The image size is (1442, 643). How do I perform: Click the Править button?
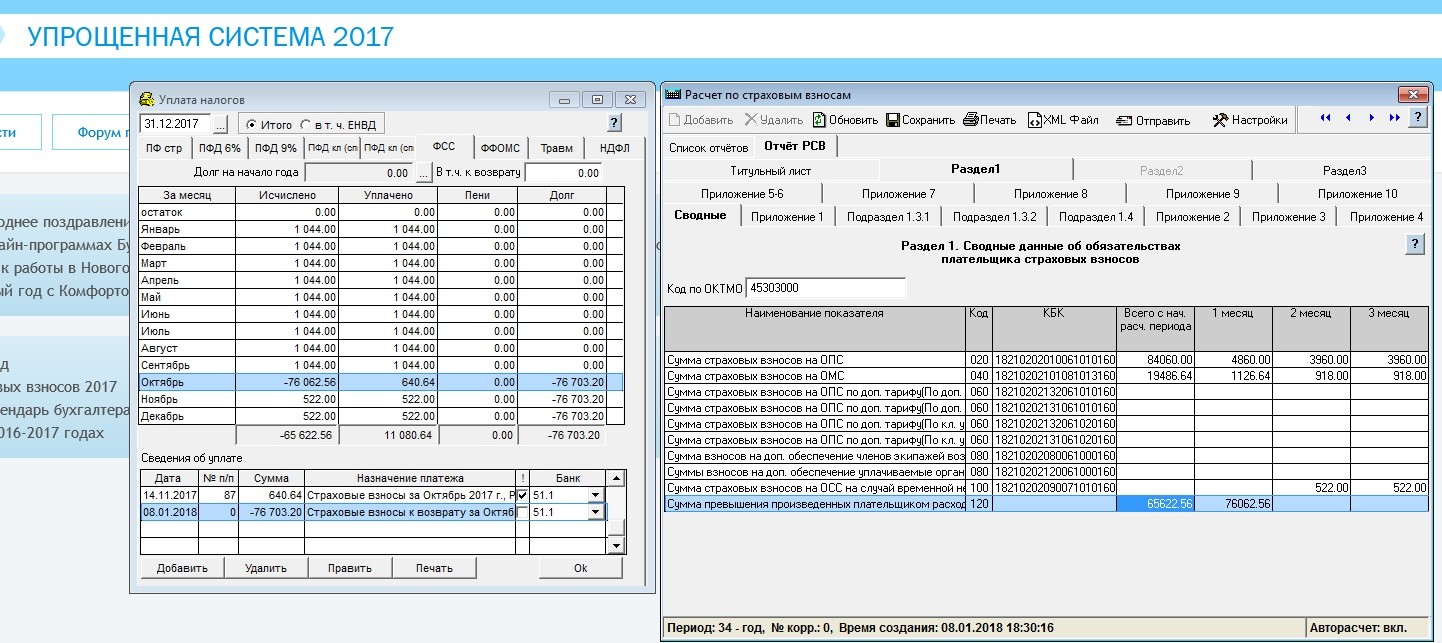coord(349,568)
